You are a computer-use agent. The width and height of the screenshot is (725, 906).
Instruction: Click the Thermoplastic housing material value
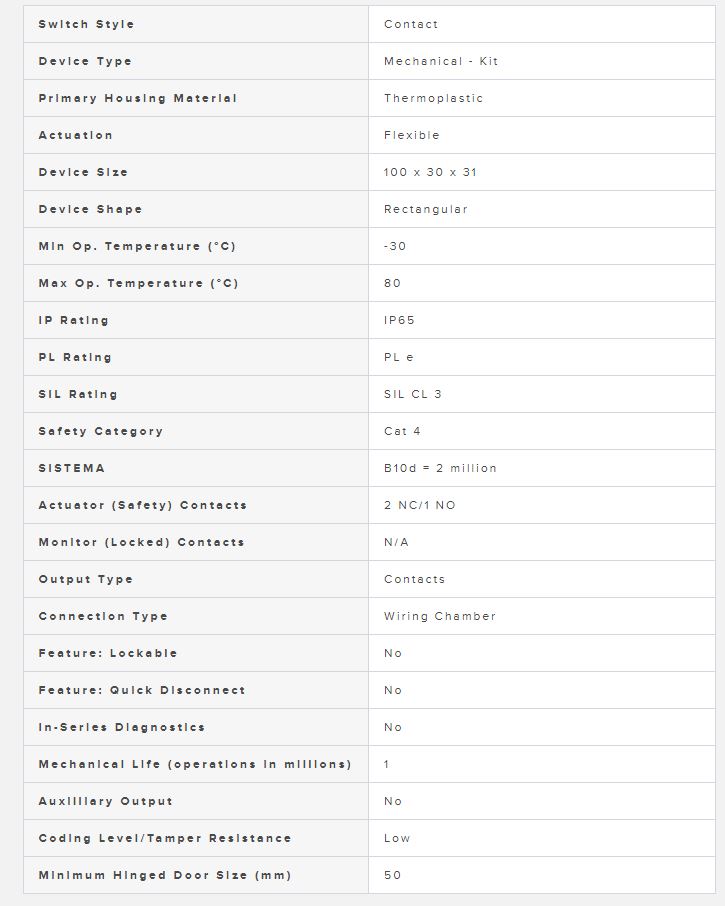click(x=433, y=98)
